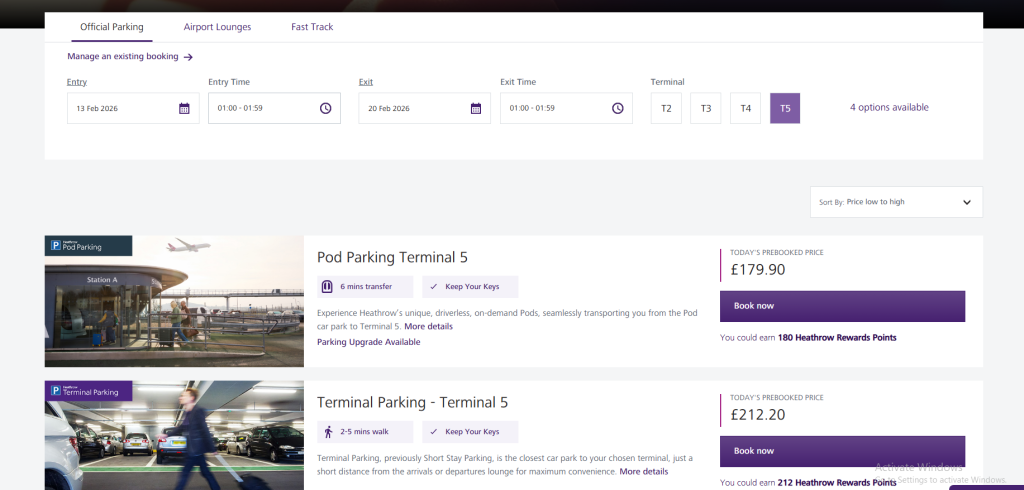Click the walking icon by 2-5 mins walk
This screenshot has width=1024, height=490.
click(x=328, y=432)
